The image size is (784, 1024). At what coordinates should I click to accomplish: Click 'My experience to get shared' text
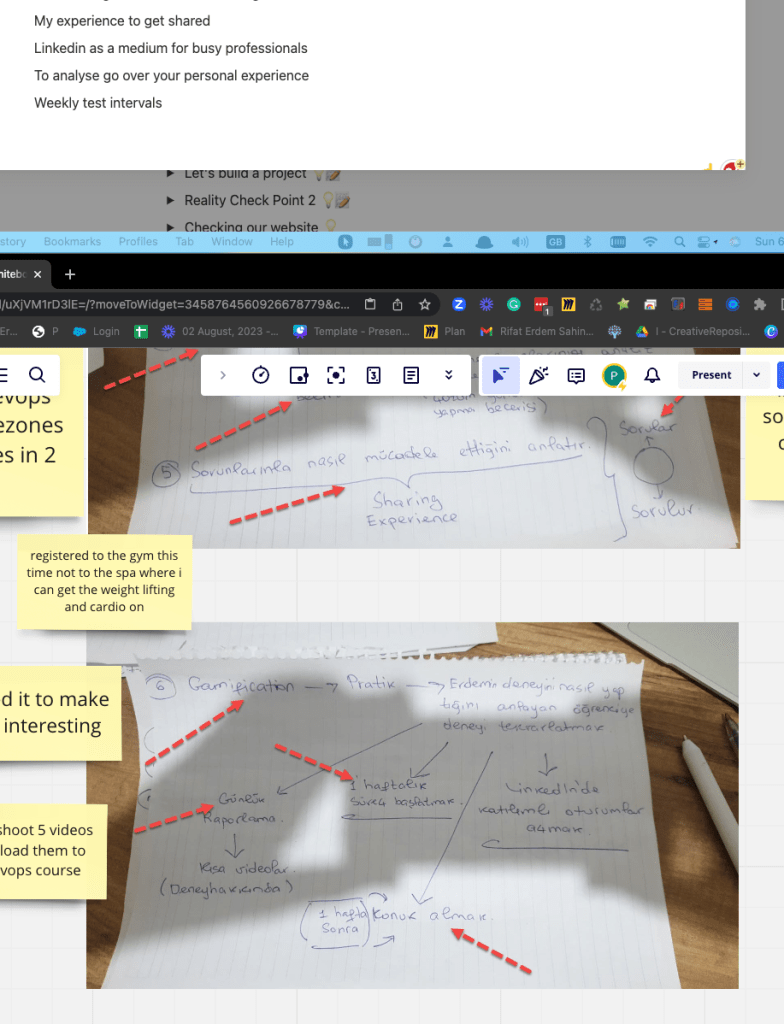coord(122,21)
